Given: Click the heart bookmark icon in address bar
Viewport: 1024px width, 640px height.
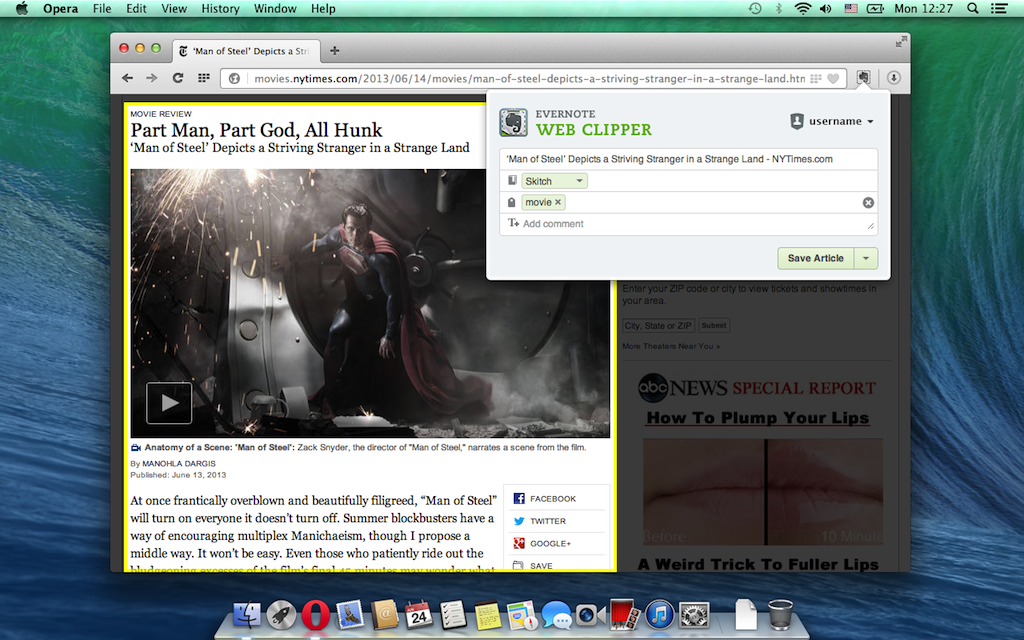Looking at the screenshot, I should pyautogui.click(x=832, y=79).
